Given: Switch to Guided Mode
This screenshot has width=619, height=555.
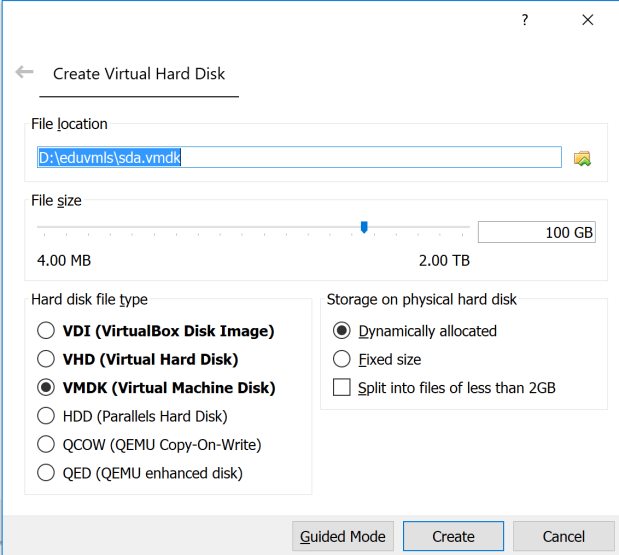Looking at the screenshot, I should coord(343,537).
